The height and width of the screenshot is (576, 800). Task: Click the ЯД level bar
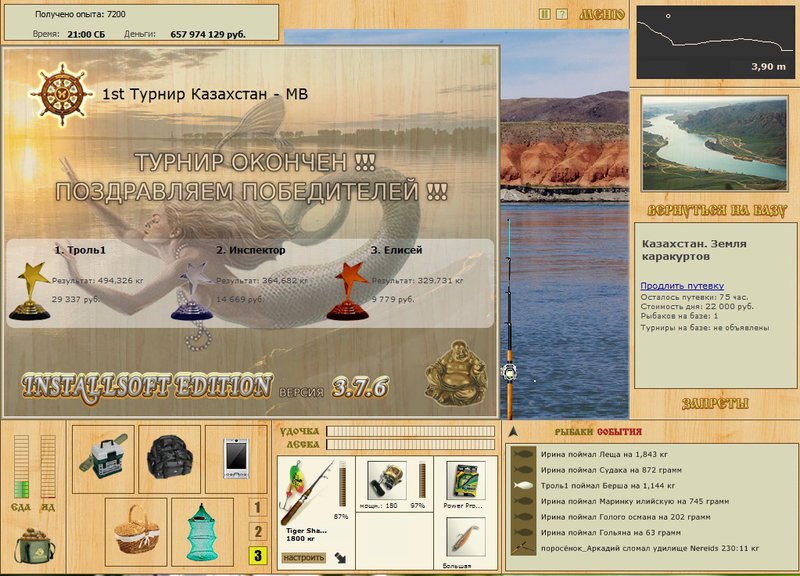pos(48,466)
